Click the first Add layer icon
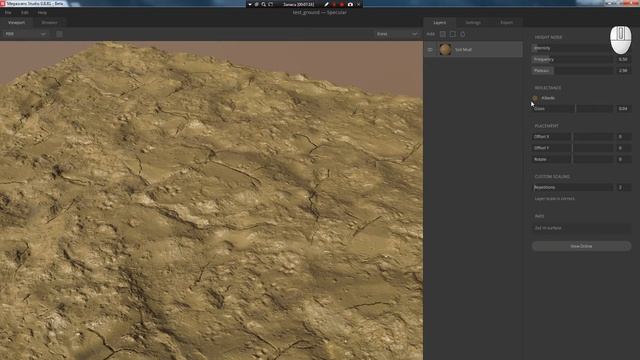 (443, 34)
